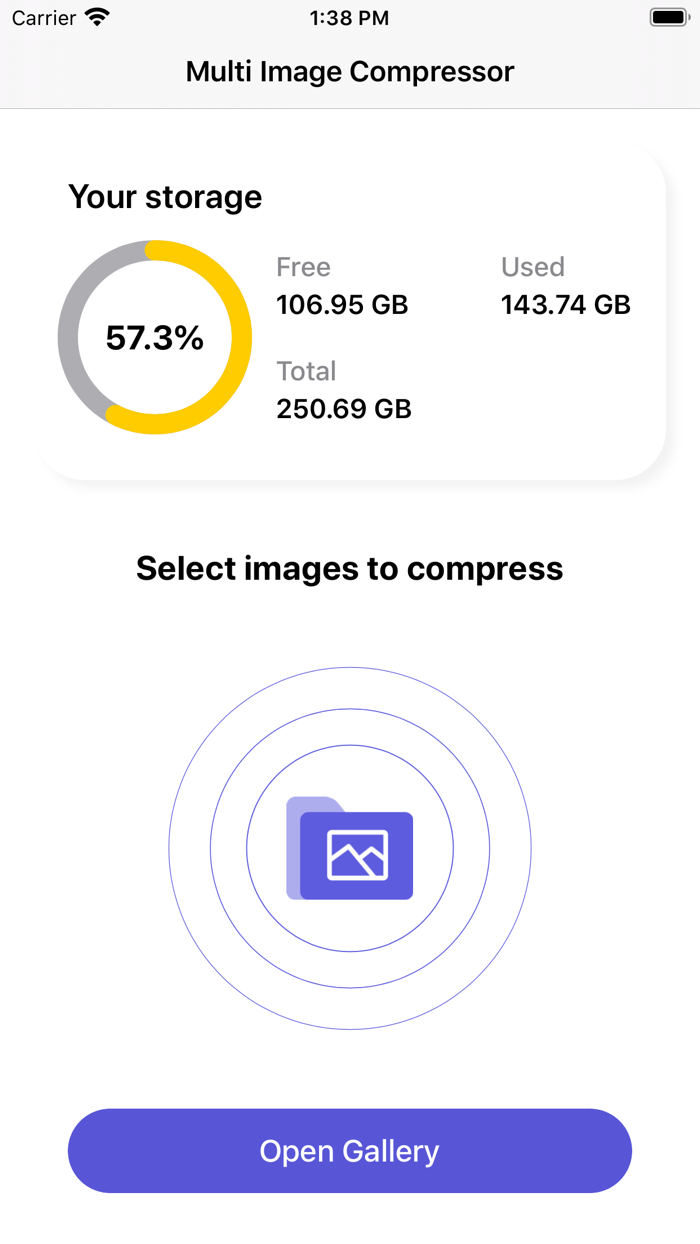700x1244 pixels.
Task: Click the Total storage value 250.69 GB
Action: (x=343, y=408)
